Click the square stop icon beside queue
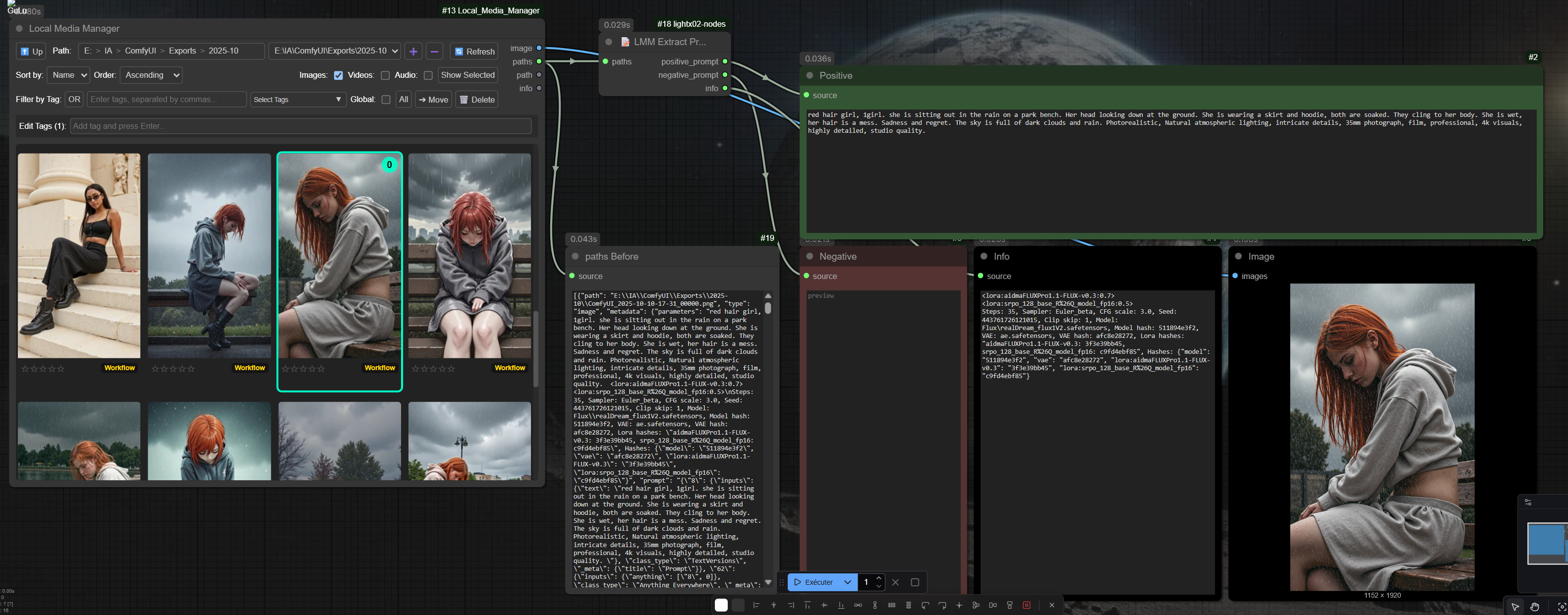Screen dimensions: 1568x615 click(915, 582)
